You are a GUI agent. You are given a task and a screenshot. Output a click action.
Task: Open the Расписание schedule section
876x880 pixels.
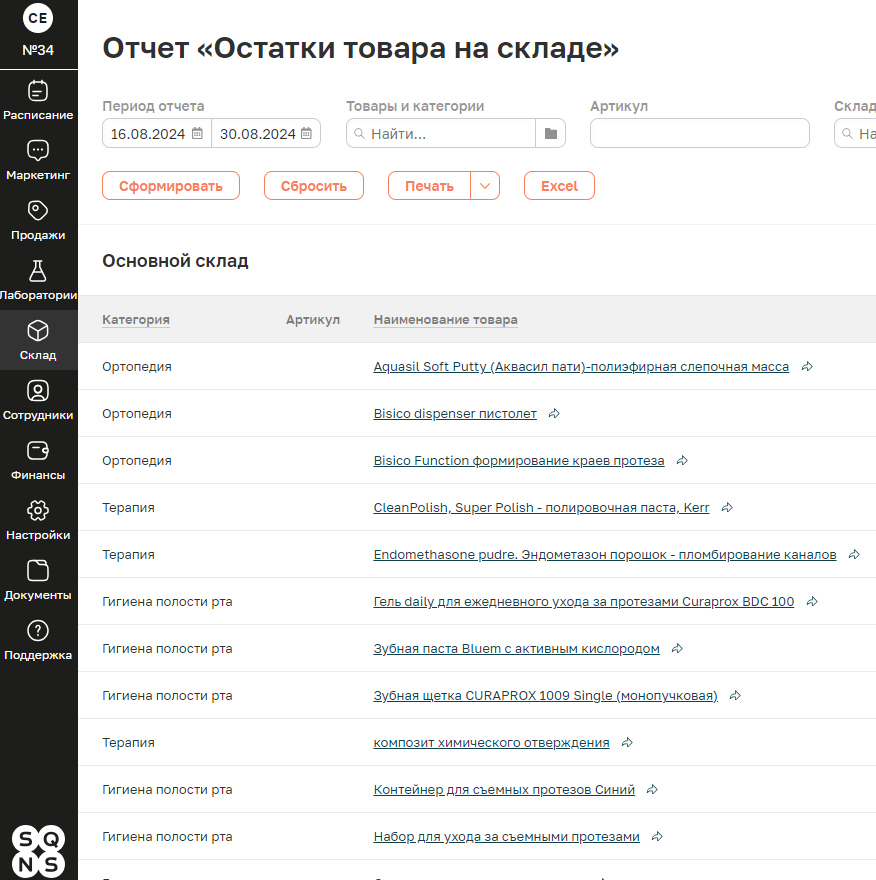[x=38, y=100]
